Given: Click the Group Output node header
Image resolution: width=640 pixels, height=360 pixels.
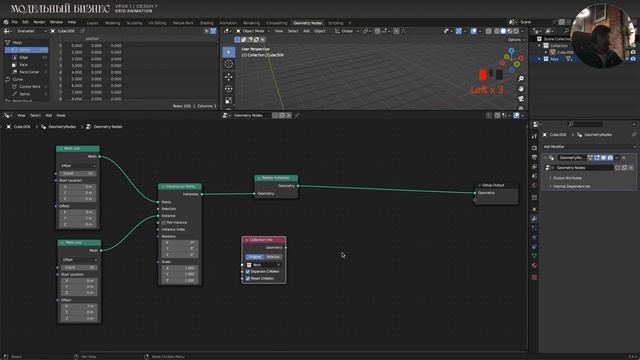Looking at the screenshot, I should (496, 185).
